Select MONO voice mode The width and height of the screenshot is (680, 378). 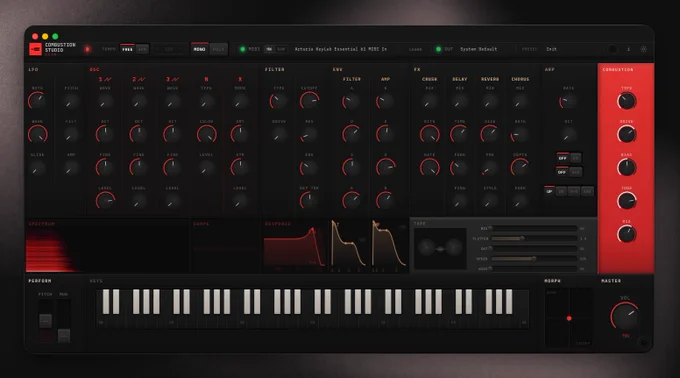point(199,49)
